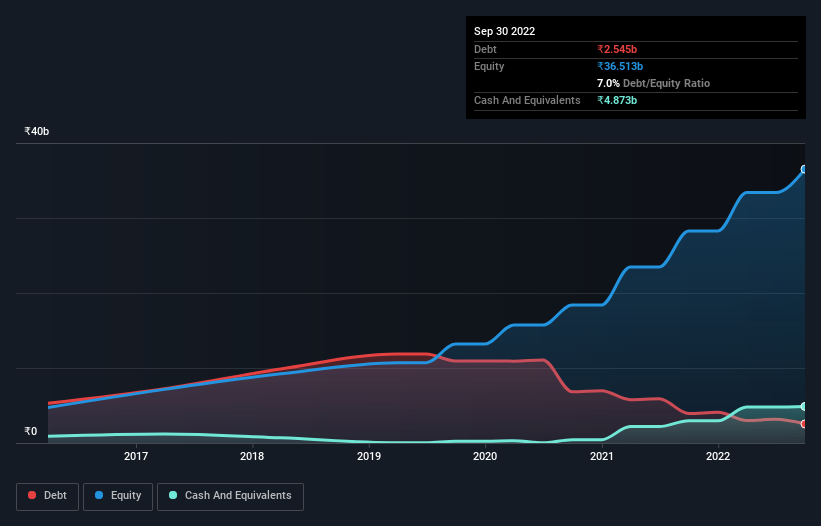Click the teal Cash endpoint marker on chart
Screen dimensions: 821x526
tap(804, 407)
